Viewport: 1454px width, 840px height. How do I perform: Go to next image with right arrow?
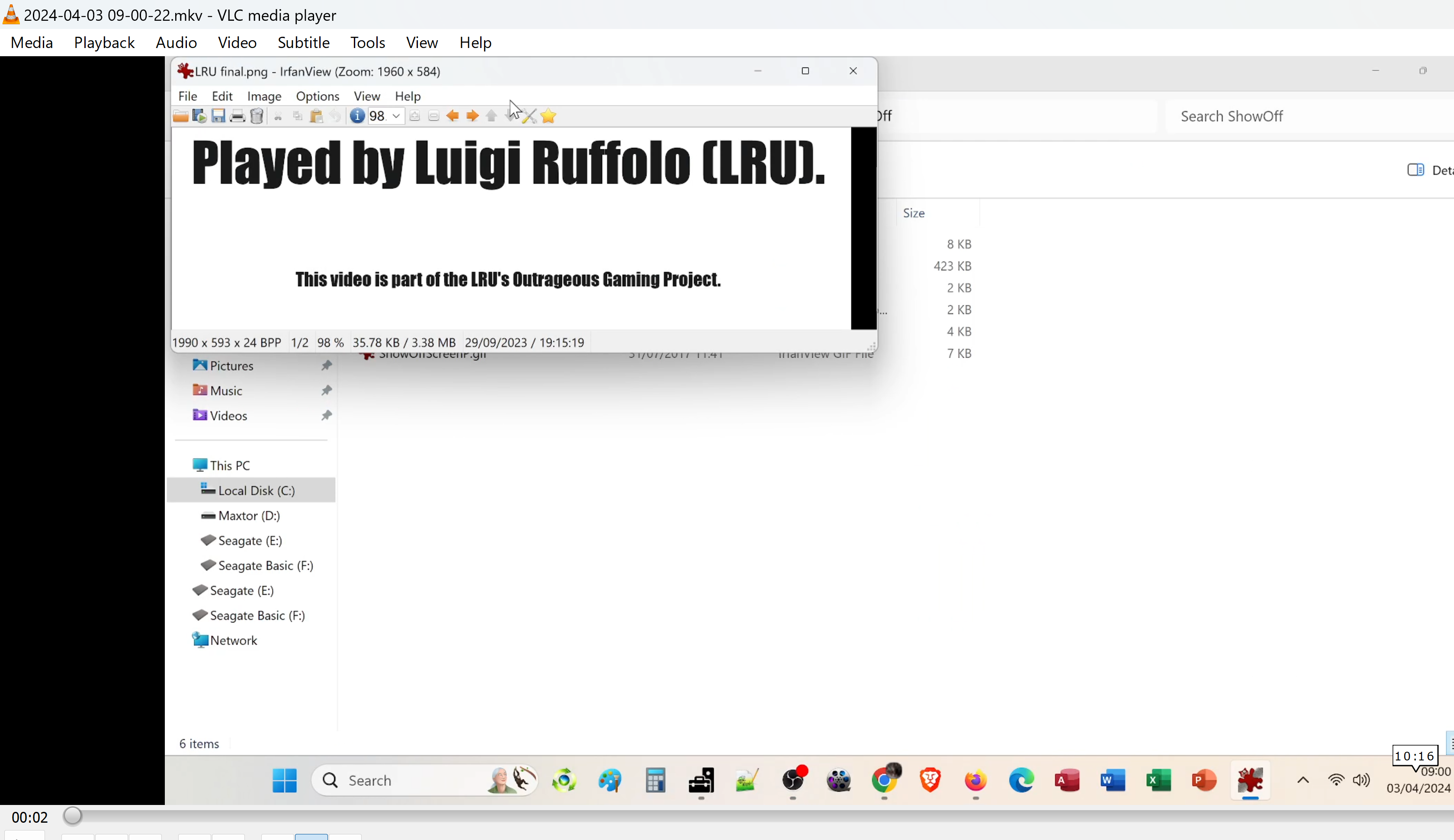point(472,116)
